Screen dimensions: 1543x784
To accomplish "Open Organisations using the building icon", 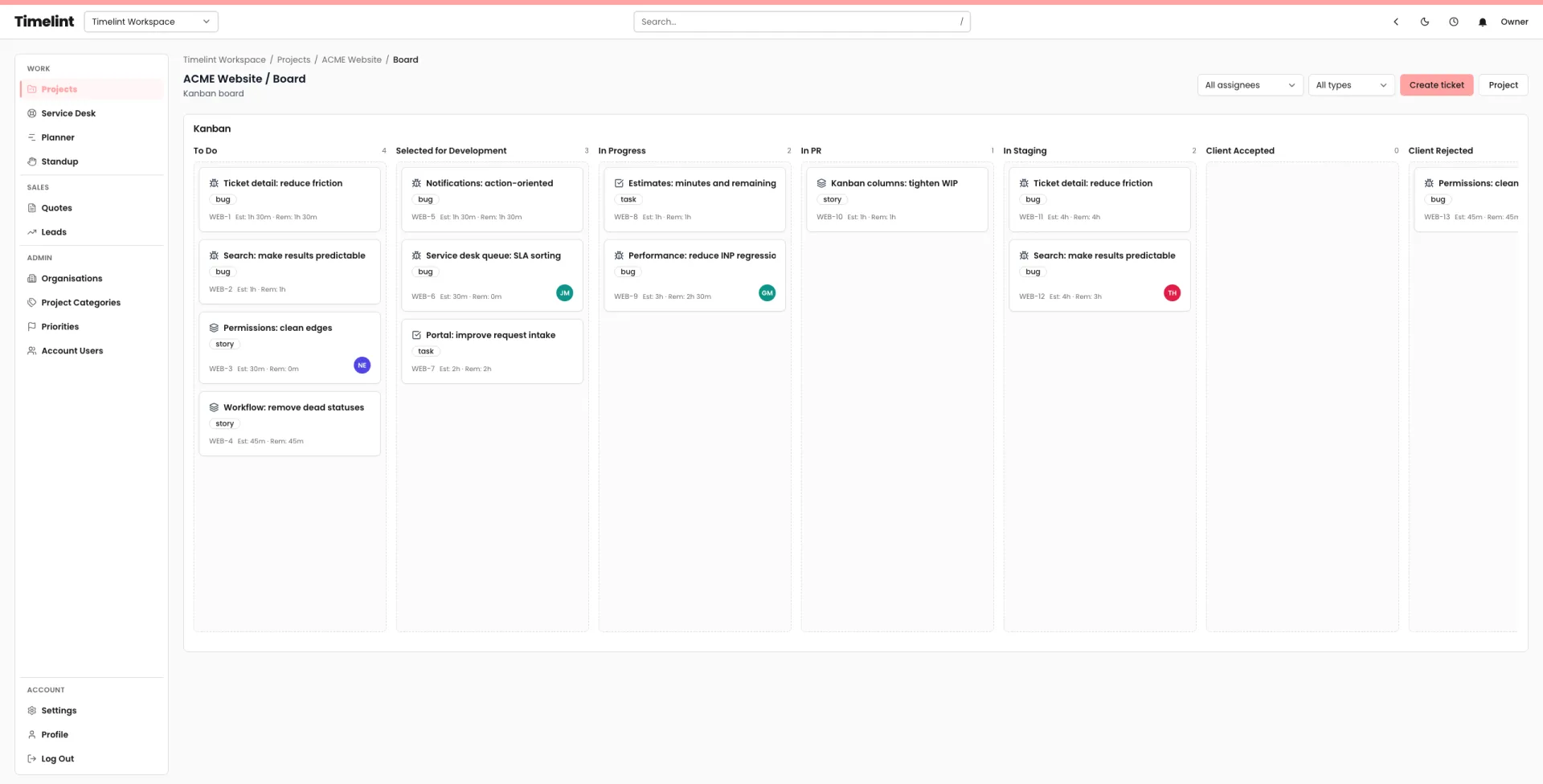I will point(31,278).
